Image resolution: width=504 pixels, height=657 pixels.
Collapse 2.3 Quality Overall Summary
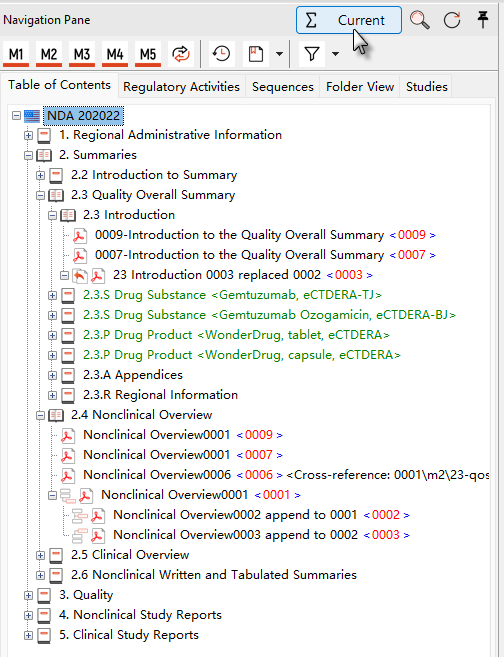tap(40, 195)
